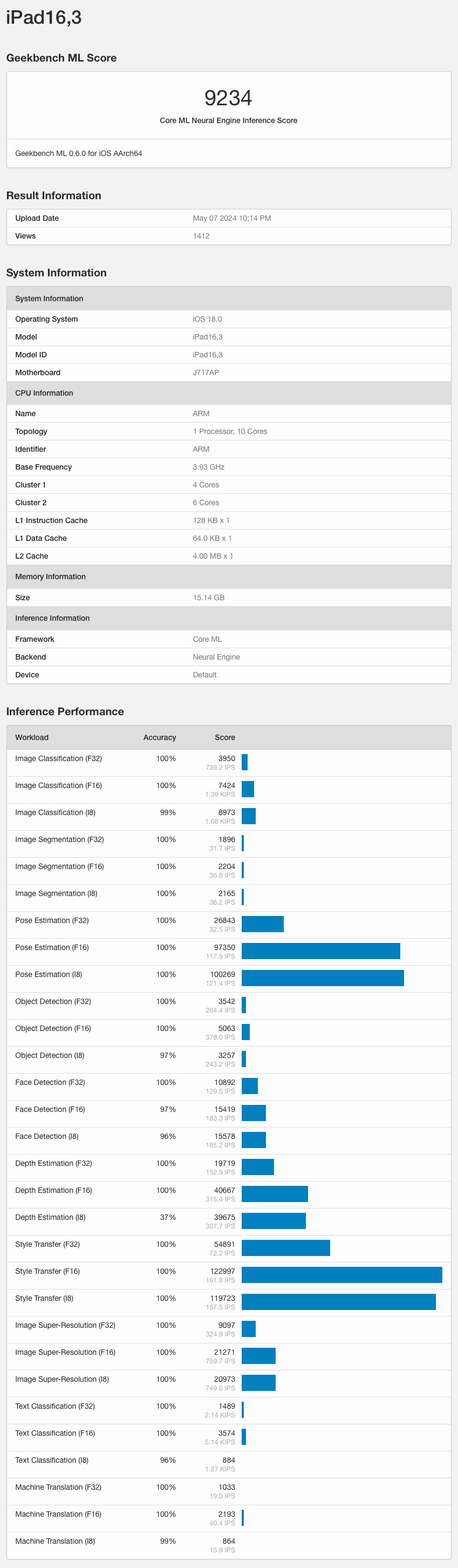This screenshot has width=458, height=1568.
Task: Click the Text Classification (F16) workload name
Action: pyautogui.click(x=54, y=1434)
